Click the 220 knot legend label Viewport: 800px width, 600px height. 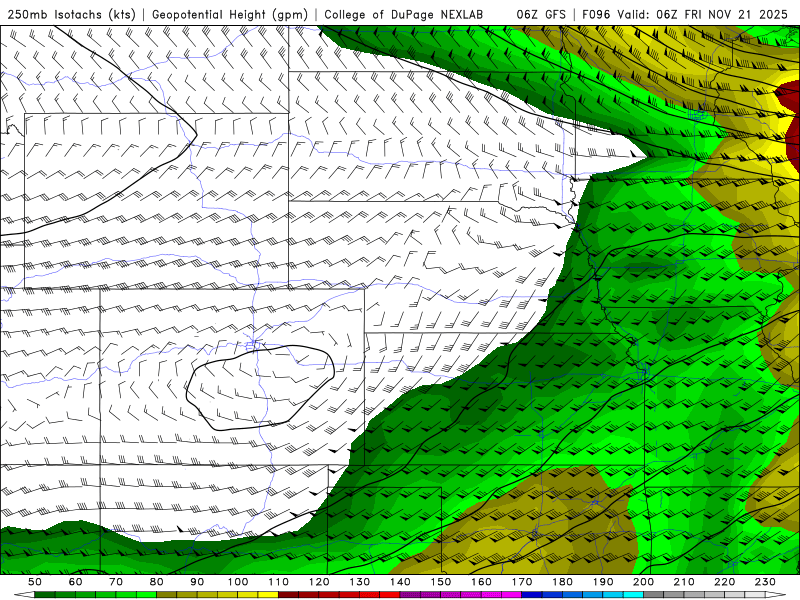724,582
